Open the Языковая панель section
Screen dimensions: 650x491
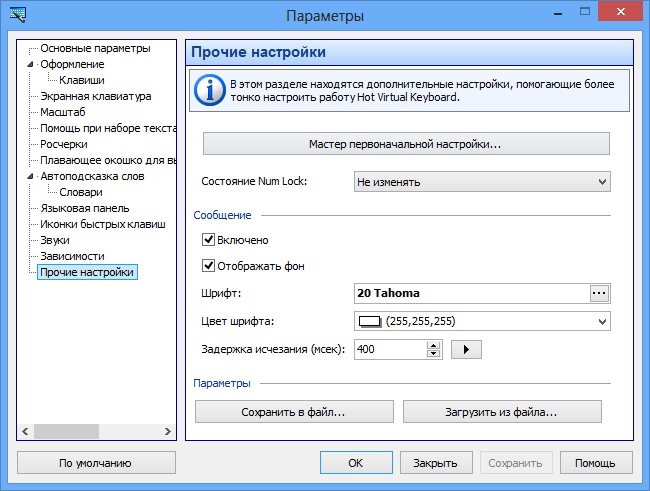click(x=85, y=208)
